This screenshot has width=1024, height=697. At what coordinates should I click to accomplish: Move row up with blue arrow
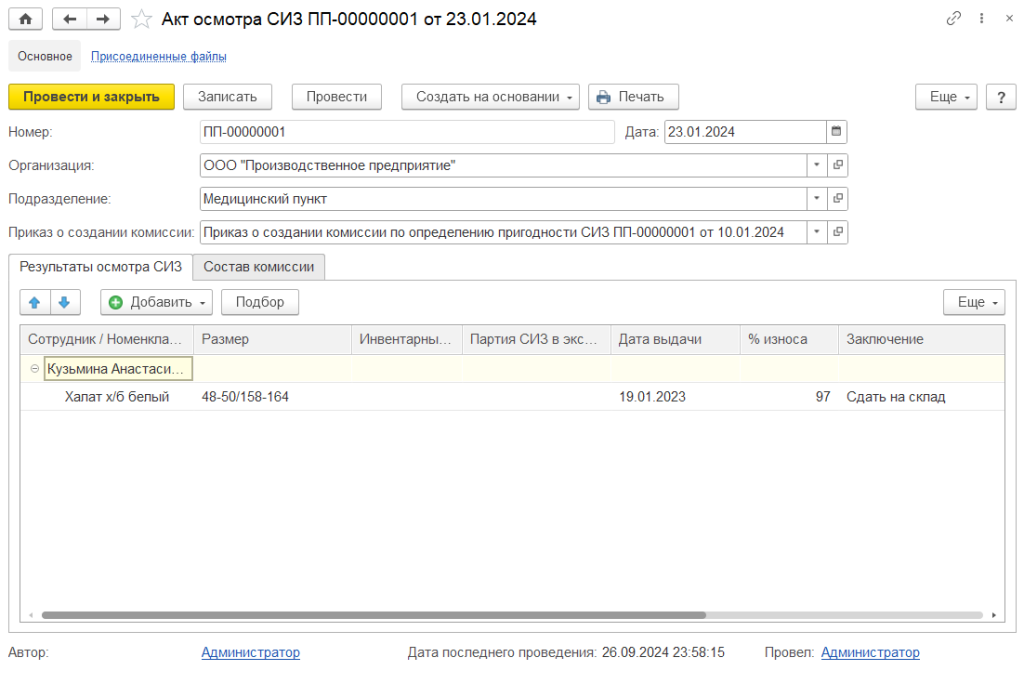(34, 302)
